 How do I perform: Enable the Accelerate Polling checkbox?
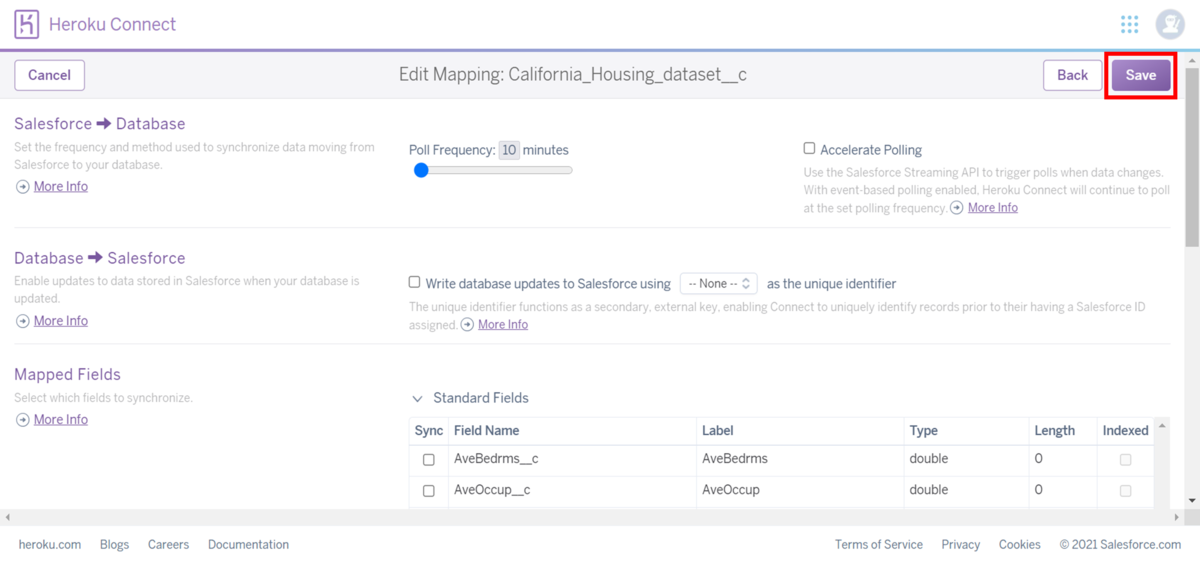pyautogui.click(x=810, y=149)
